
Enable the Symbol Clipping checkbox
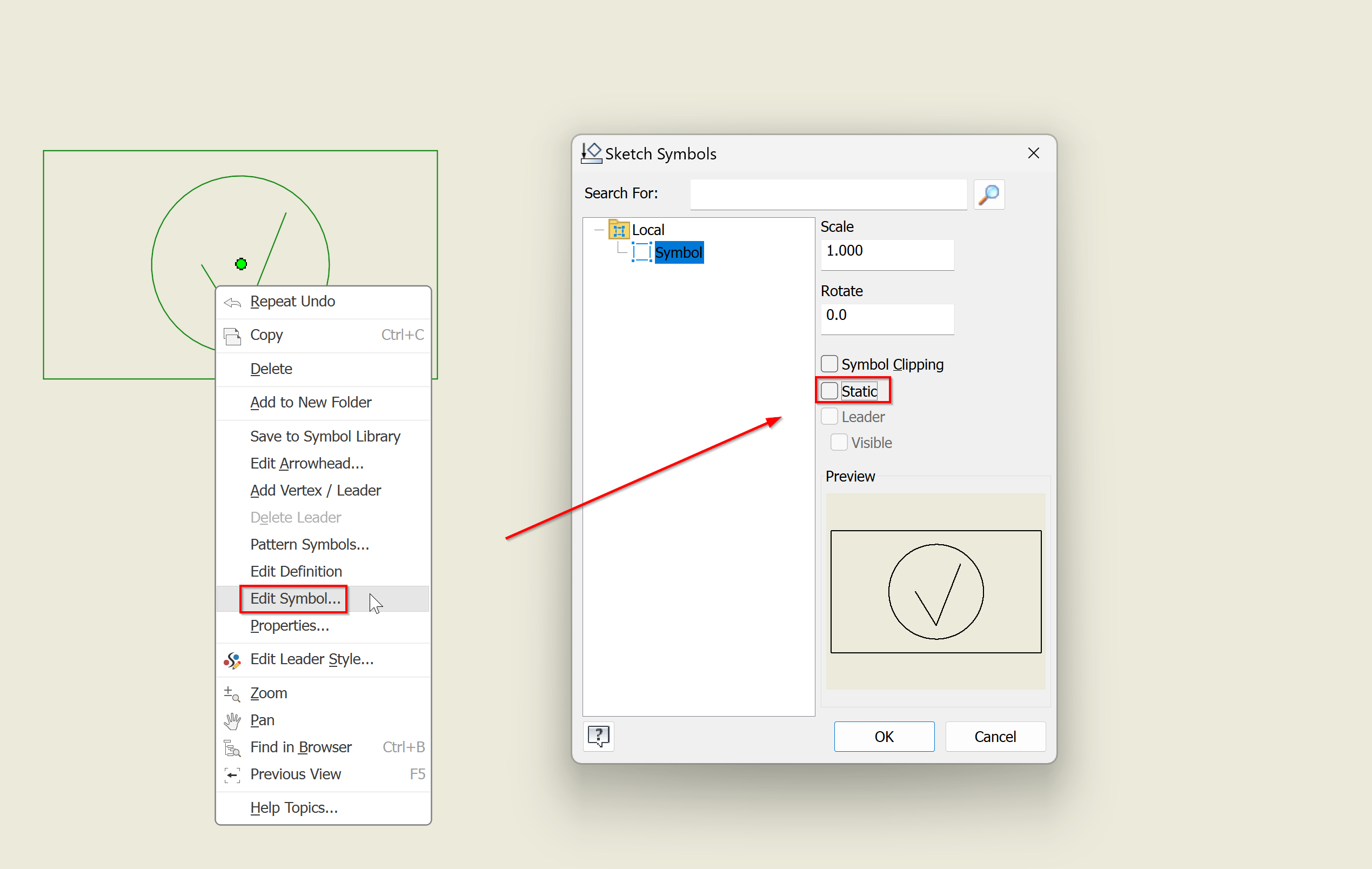point(829,364)
